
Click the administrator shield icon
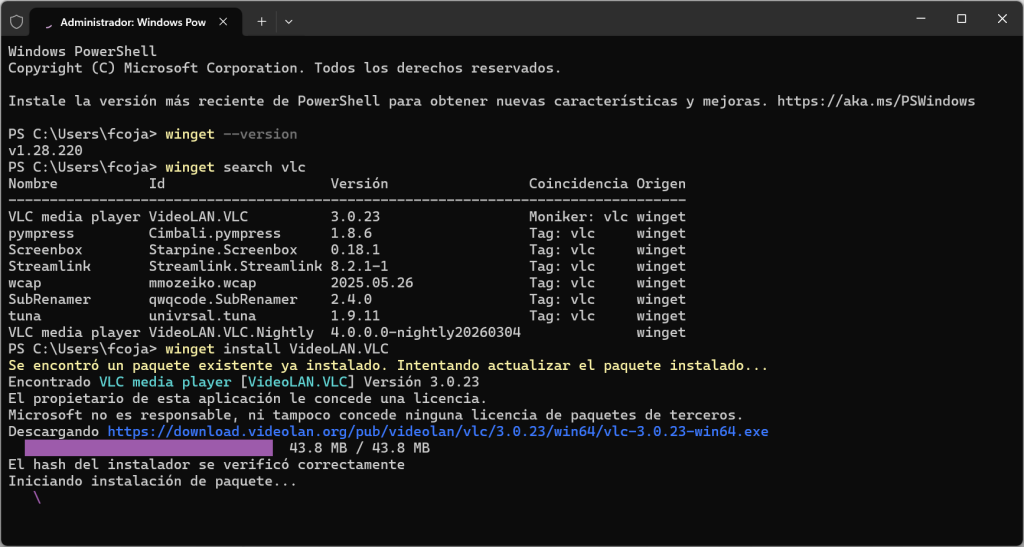tap(16, 20)
